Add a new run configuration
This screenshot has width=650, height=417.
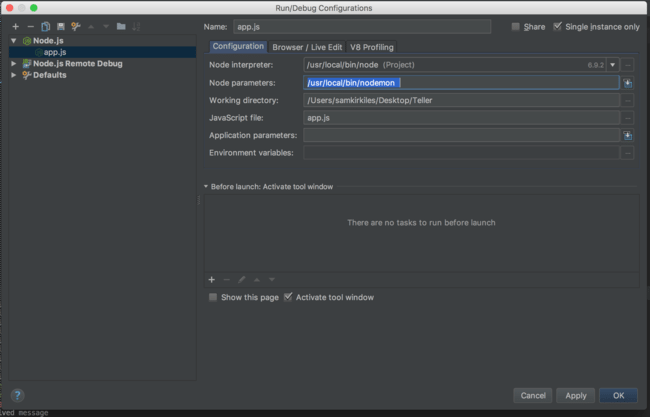[15, 26]
